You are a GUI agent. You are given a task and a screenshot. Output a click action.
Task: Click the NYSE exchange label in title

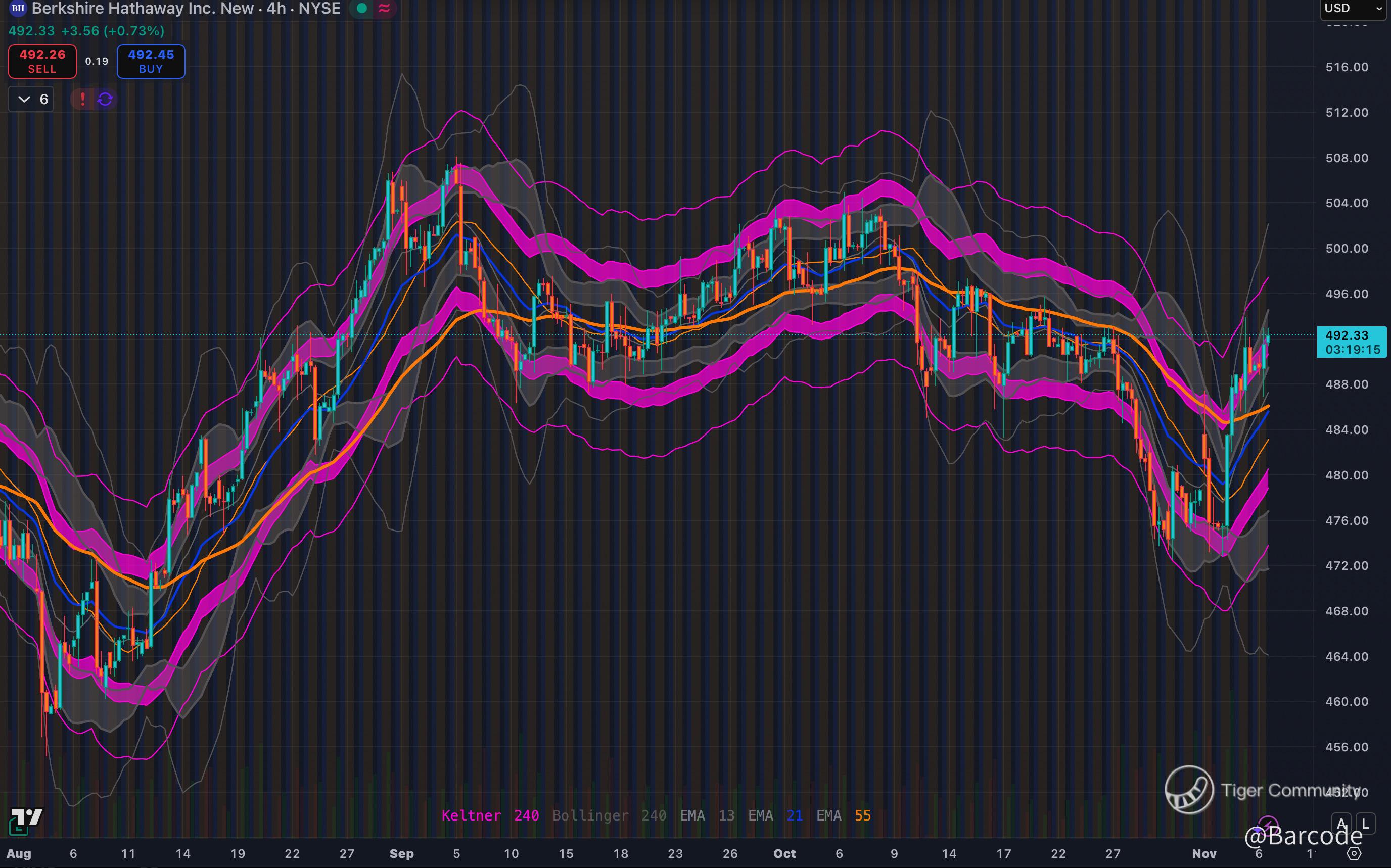pyautogui.click(x=319, y=9)
